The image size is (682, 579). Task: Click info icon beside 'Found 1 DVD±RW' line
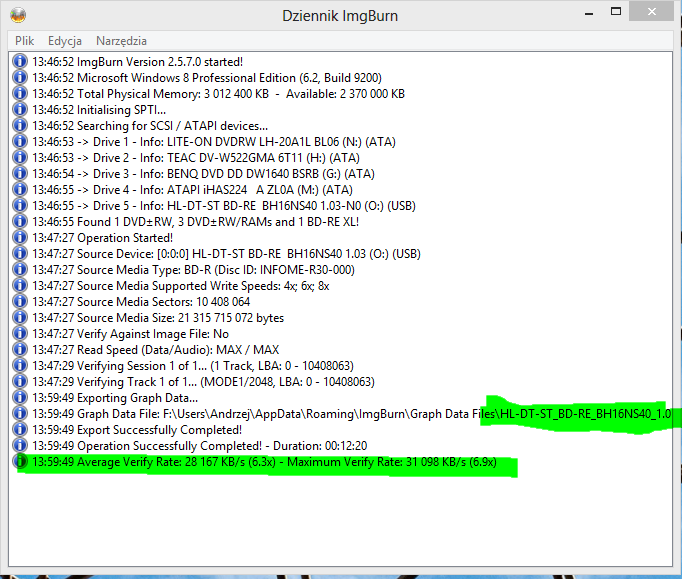20,221
